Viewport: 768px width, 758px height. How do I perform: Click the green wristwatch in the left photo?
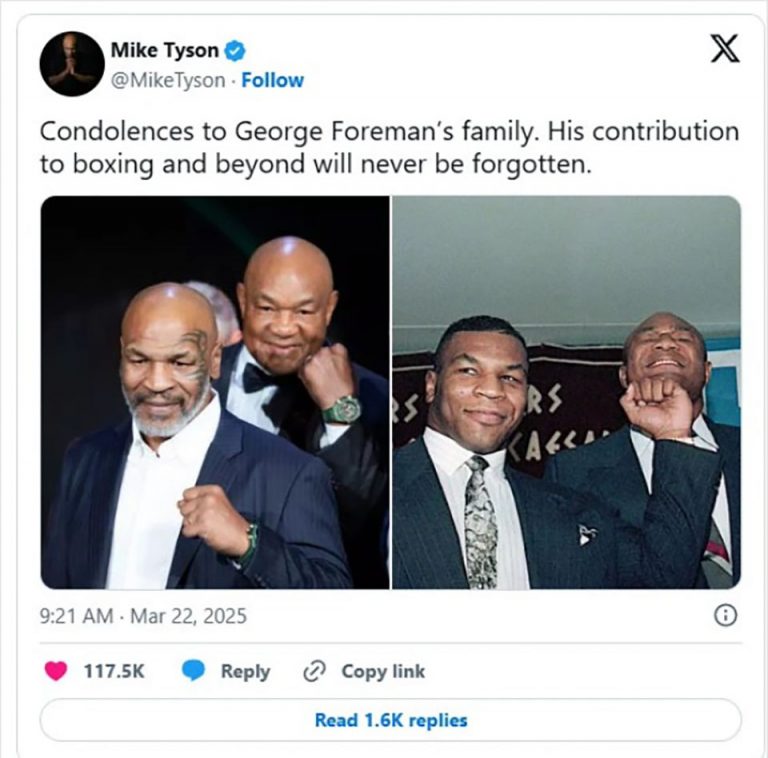point(341,408)
